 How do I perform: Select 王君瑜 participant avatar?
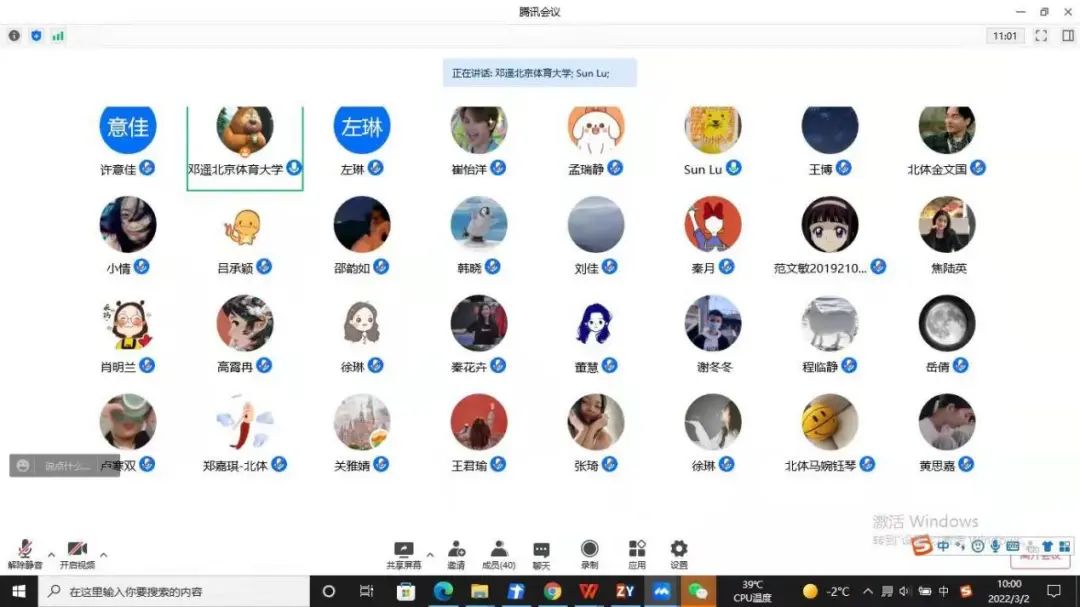479,422
